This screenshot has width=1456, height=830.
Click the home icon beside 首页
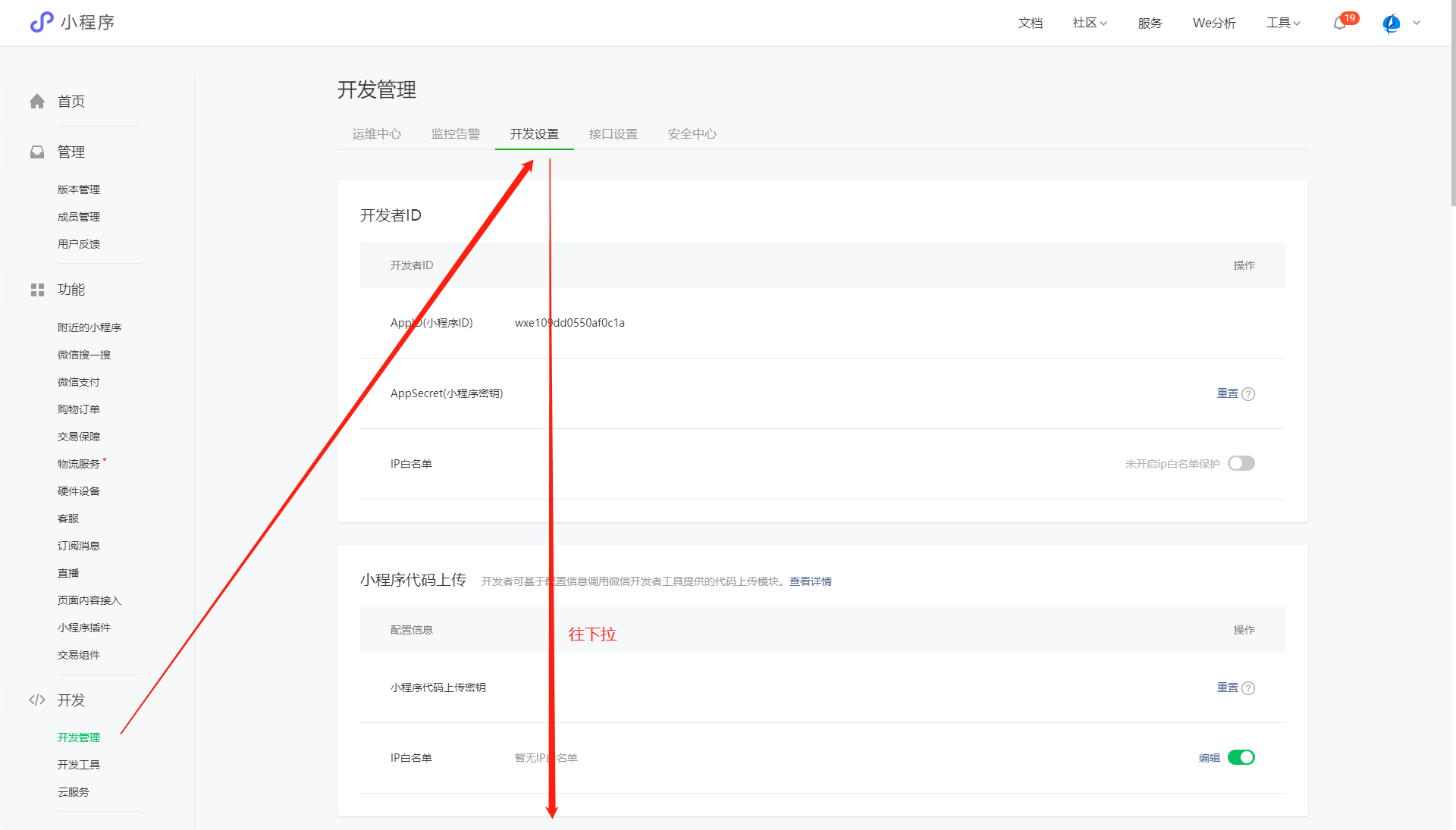pyautogui.click(x=37, y=102)
